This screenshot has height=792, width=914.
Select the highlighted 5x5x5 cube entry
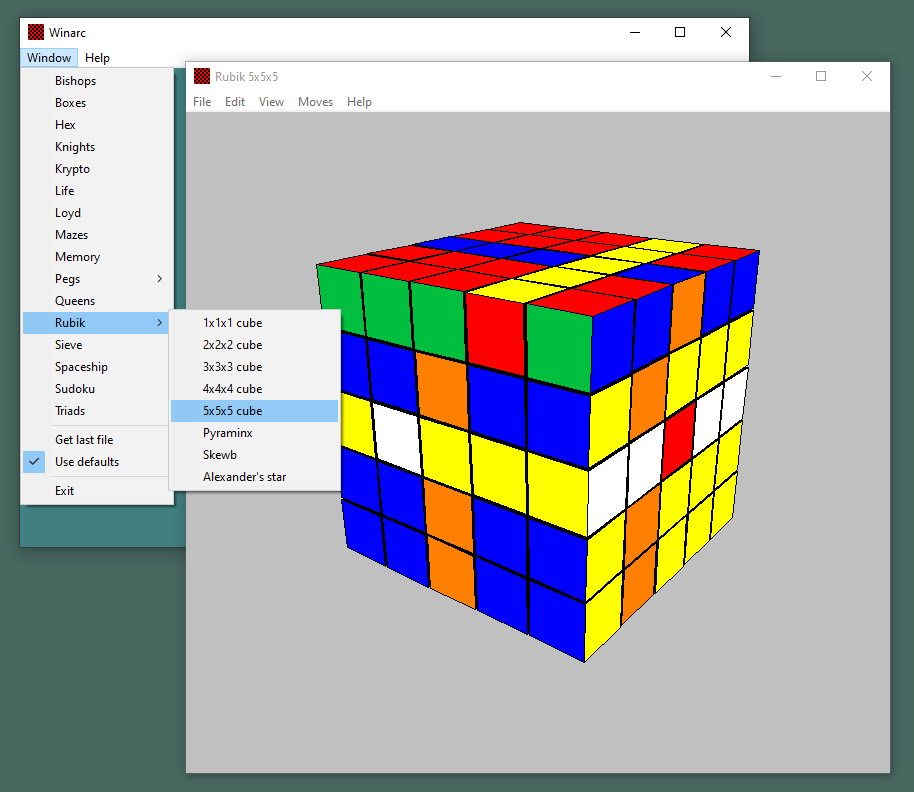(x=255, y=411)
